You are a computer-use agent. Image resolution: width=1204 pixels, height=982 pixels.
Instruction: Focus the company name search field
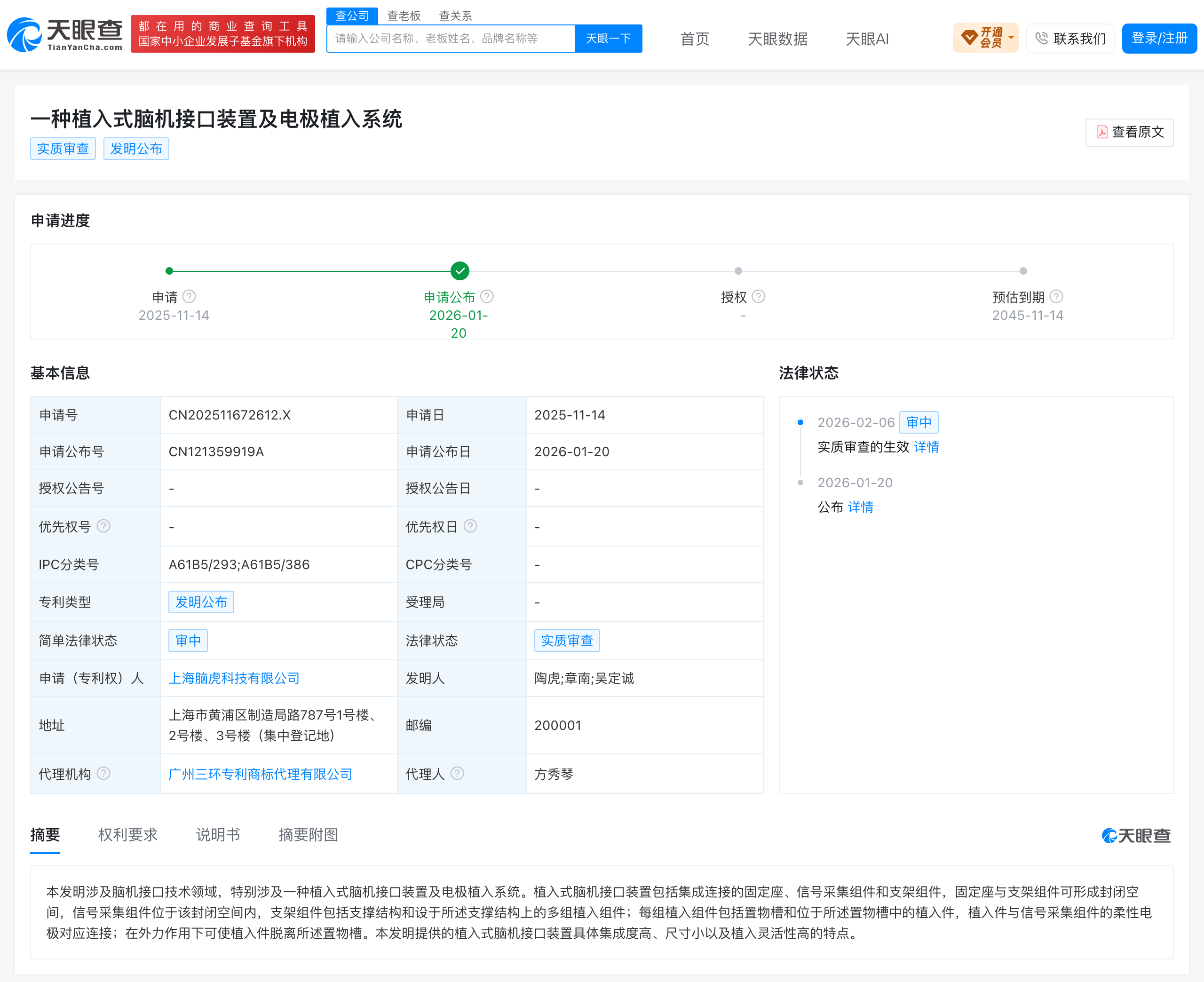[x=451, y=39]
